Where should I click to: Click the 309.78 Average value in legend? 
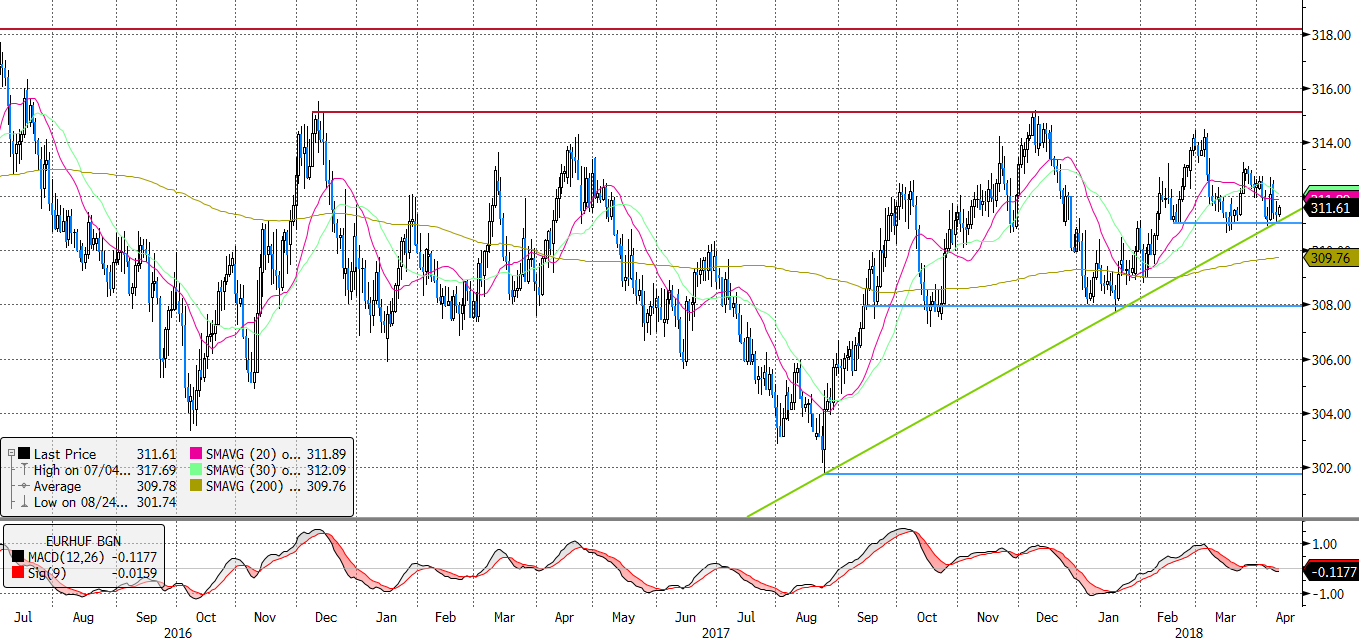[x=155, y=486]
